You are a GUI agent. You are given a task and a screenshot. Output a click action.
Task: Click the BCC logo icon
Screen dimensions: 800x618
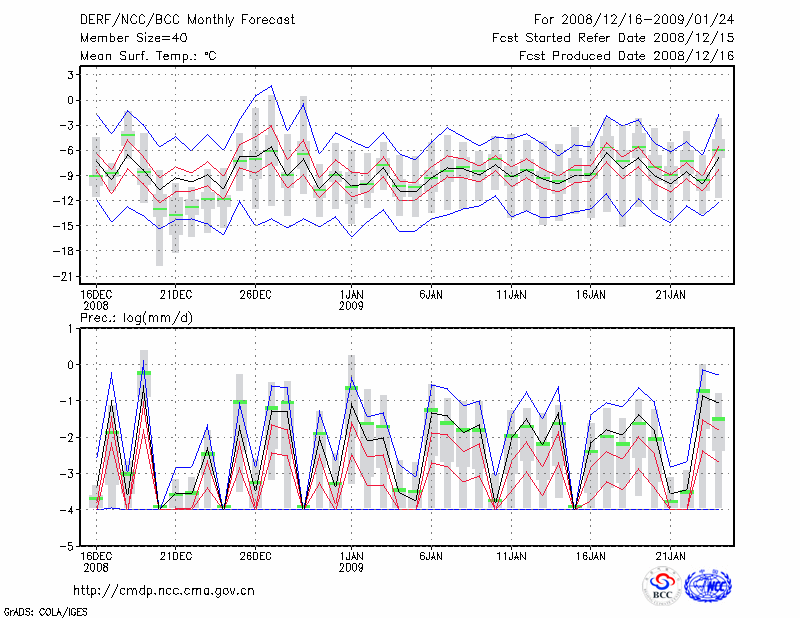pyautogui.click(x=661, y=586)
